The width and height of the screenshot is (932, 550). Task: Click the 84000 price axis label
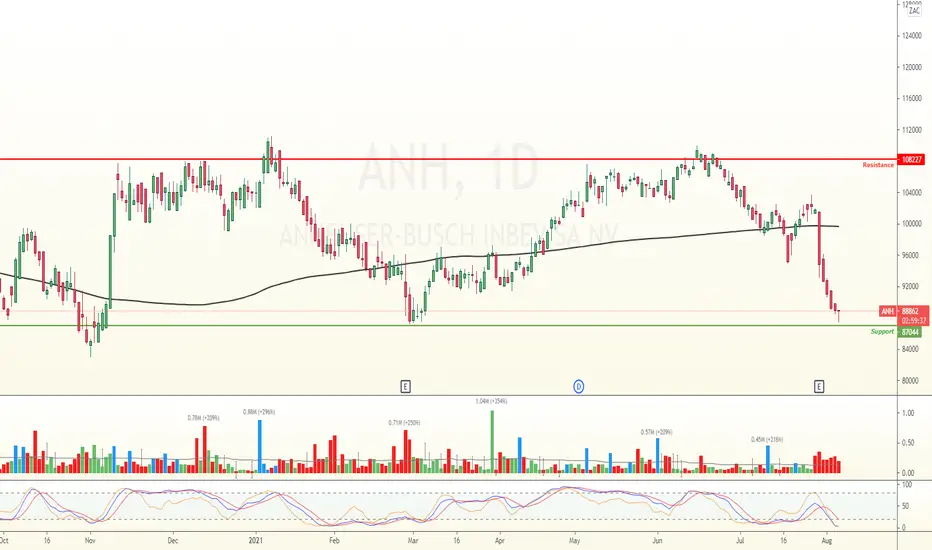[x=912, y=350]
